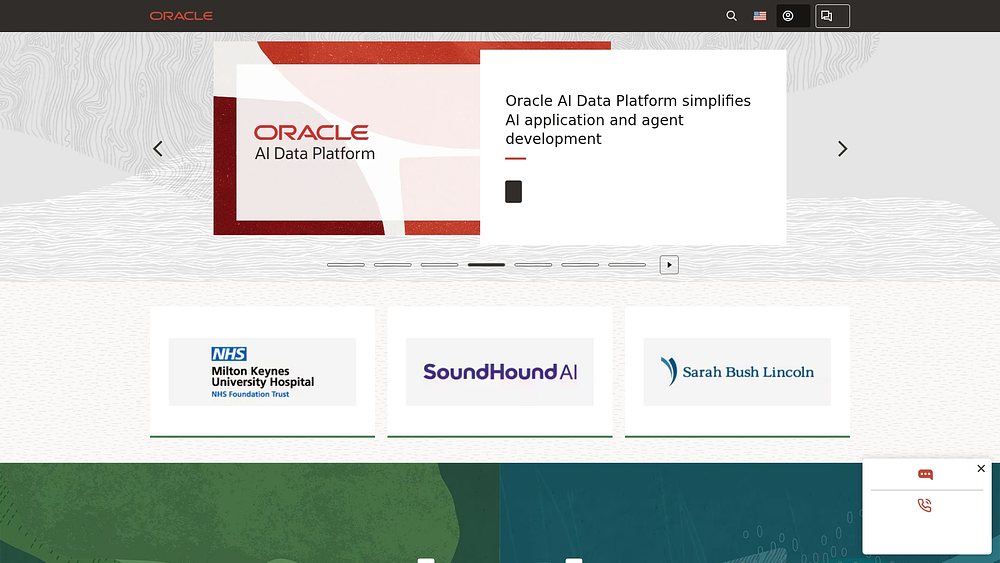
Task: Click the Oracle logo in header
Action: pos(181,16)
